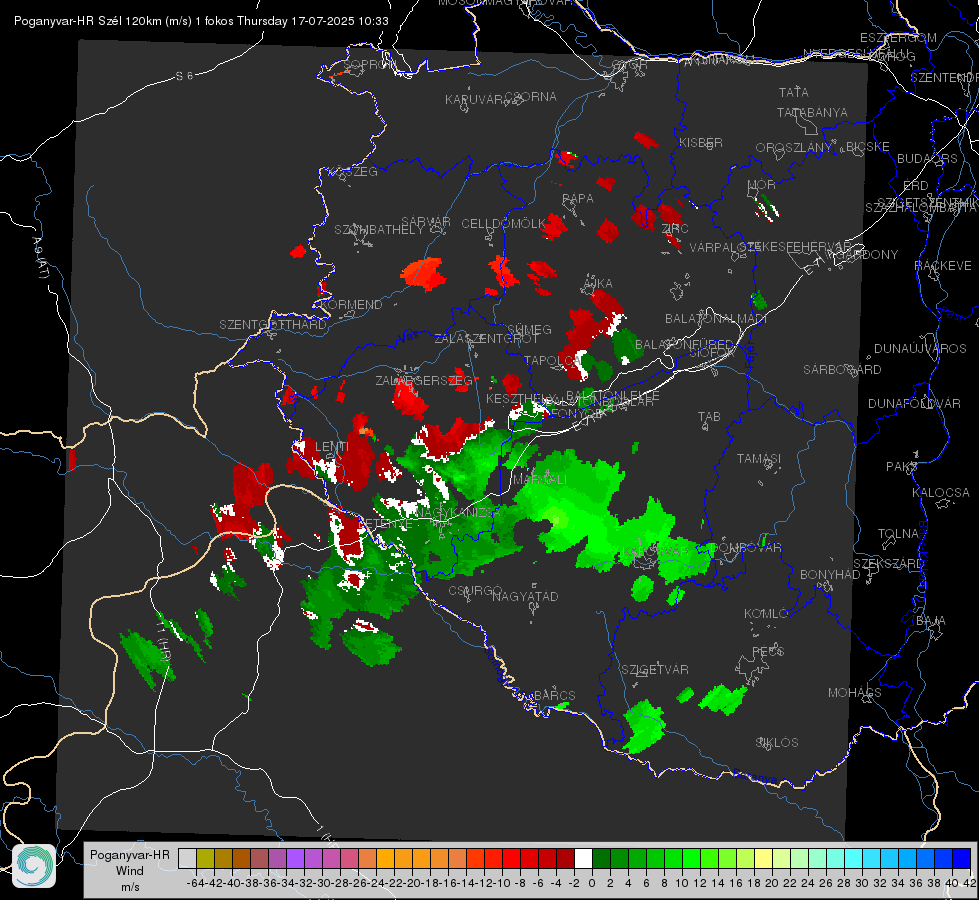Click the KAPOSVAR city label
Image resolution: width=979 pixels, height=900 pixels.
[655, 551]
